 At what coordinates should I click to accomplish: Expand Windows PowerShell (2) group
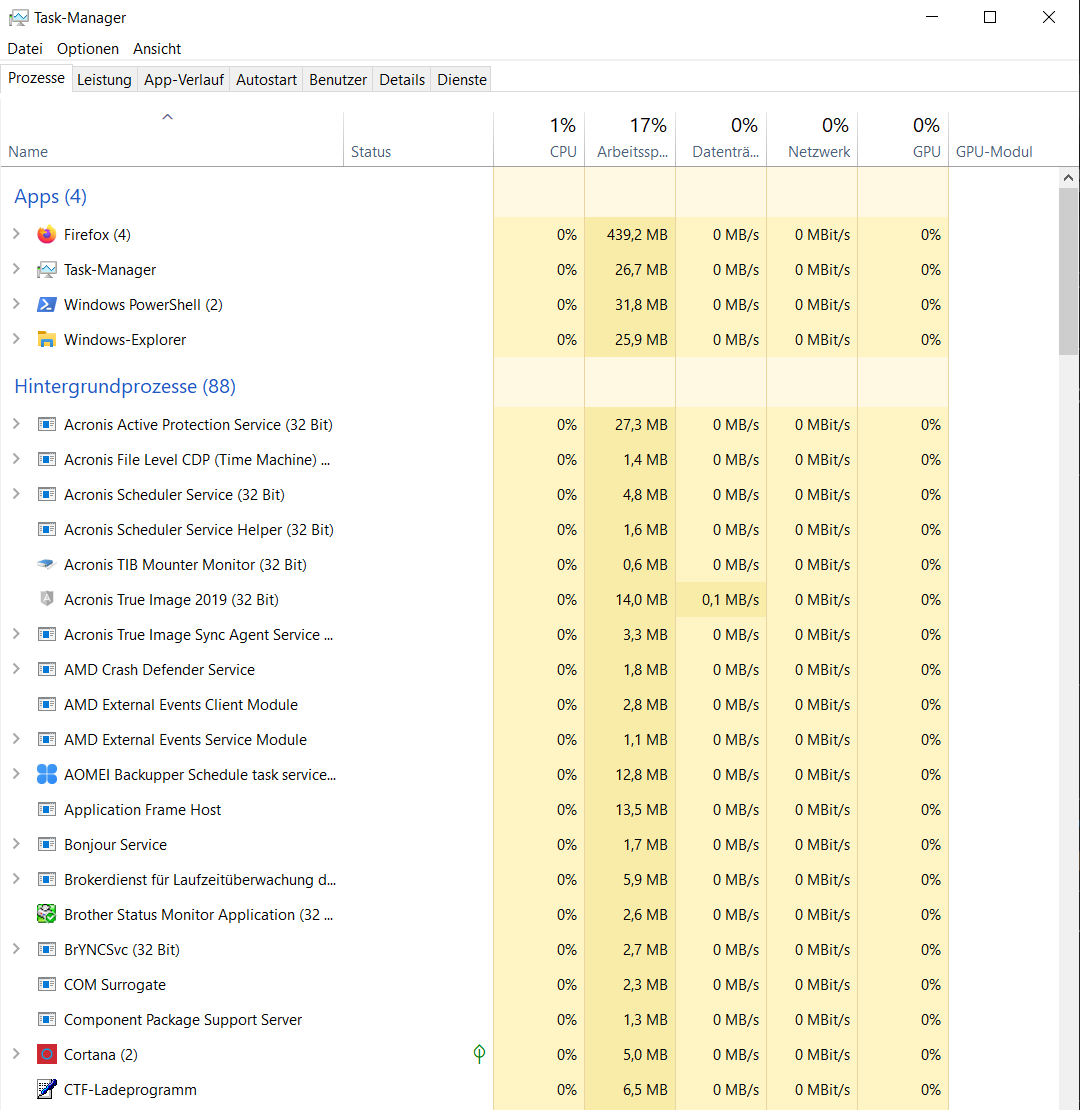tap(16, 304)
